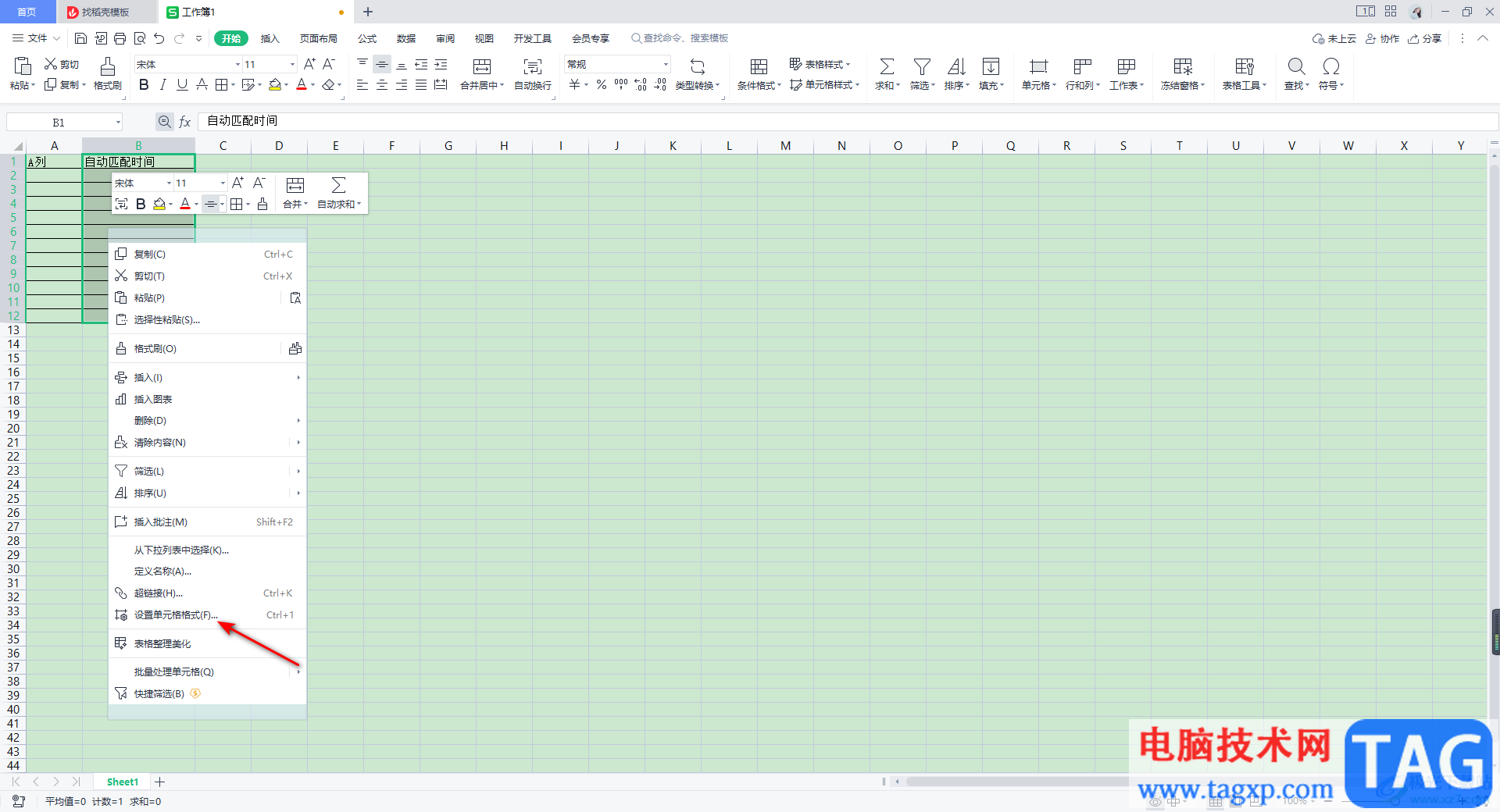Expand the Insert (插入) submenu arrow
The width and height of the screenshot is (1500, 812).
[x=298, y=378]
